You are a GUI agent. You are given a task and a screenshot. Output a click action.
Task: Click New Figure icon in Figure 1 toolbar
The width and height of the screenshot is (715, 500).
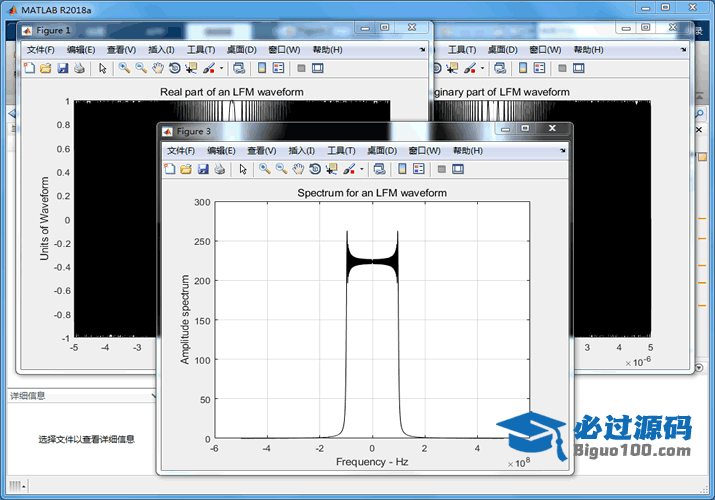pos(29,68)
